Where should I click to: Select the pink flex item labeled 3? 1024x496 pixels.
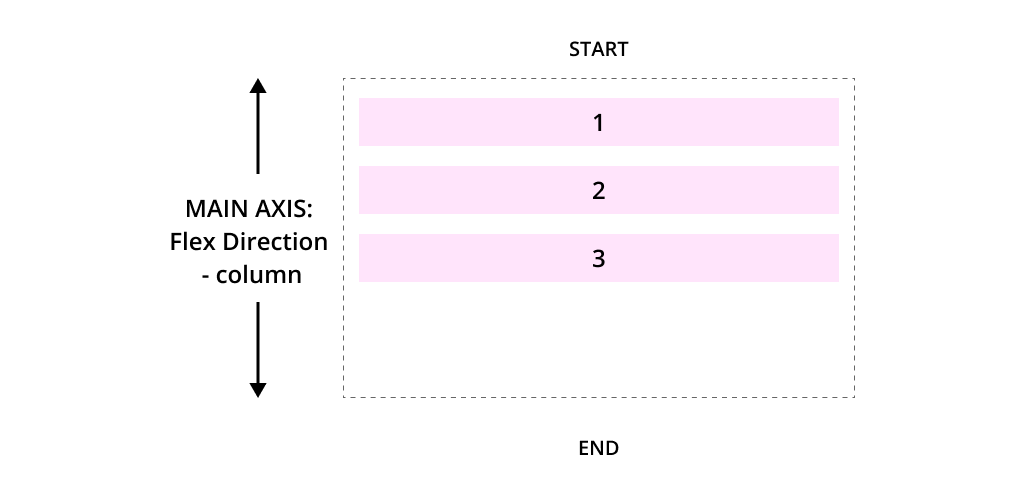click(x=599, y=258)
